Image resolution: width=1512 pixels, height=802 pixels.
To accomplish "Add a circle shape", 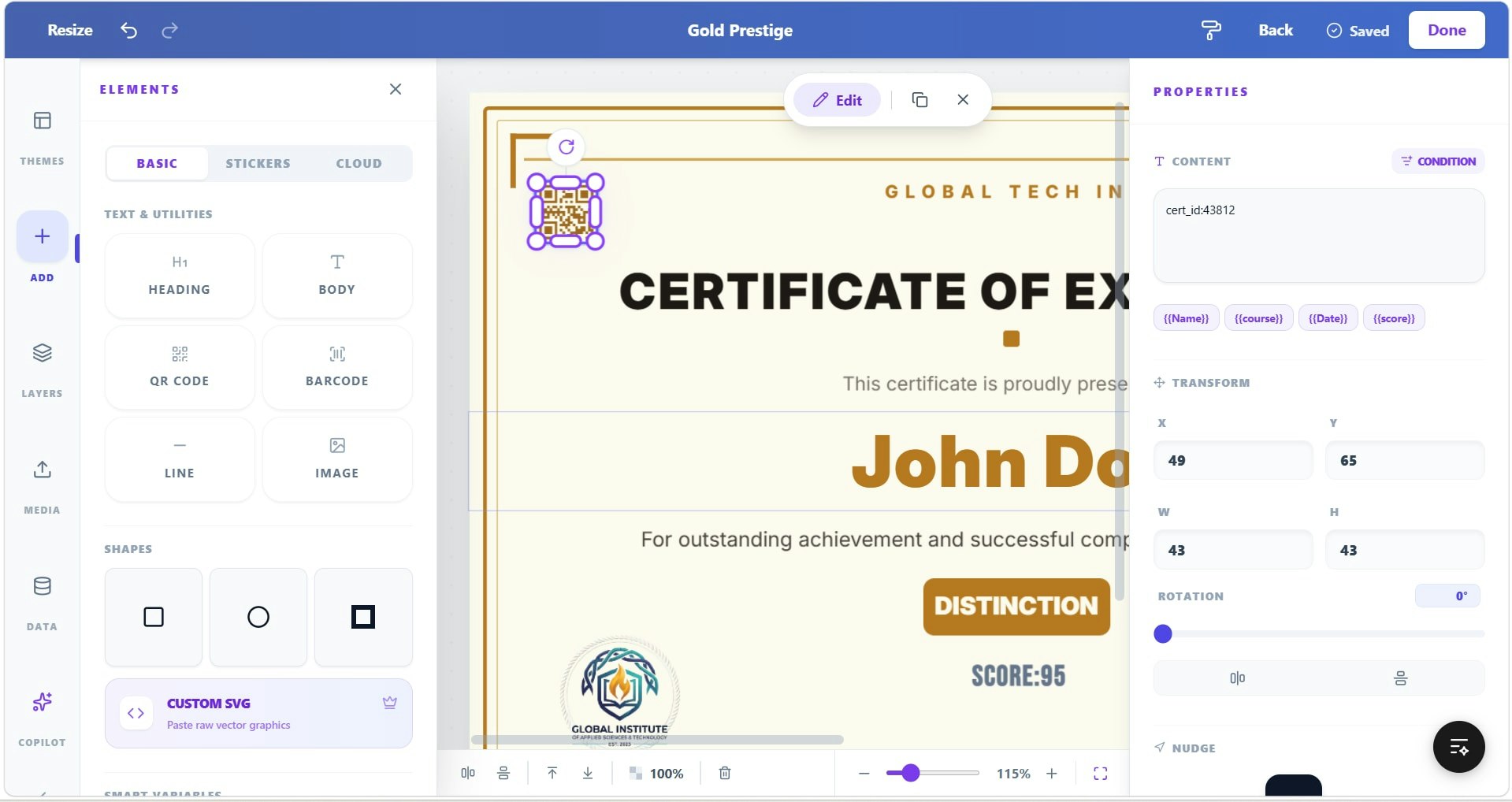I will (x=258, y=617).
